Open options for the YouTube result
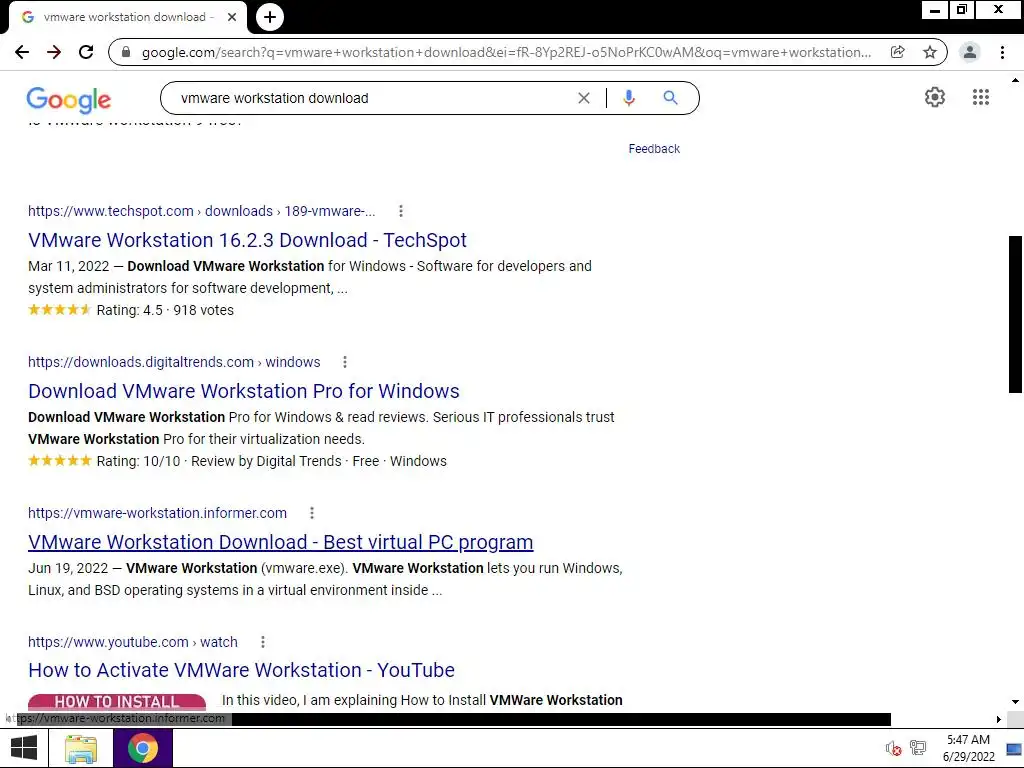The width and height of the screenshot is (1024, 768). click(263, 642)
